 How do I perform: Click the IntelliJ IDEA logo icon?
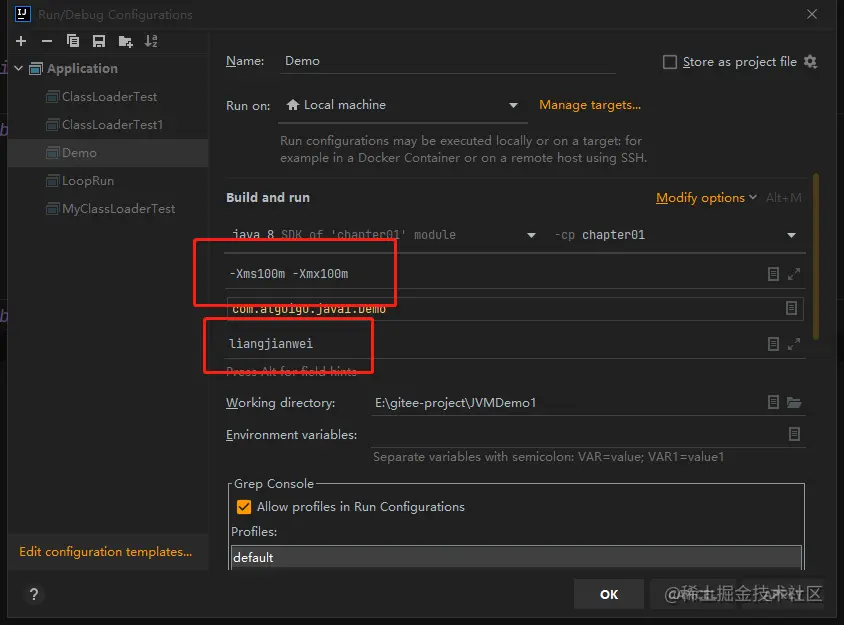coord(22,13)
